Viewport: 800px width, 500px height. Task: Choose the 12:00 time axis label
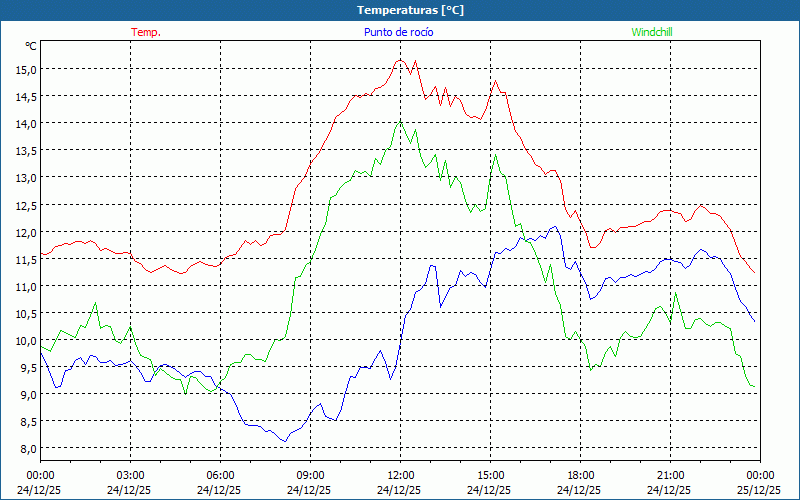[x=400, y=475]
